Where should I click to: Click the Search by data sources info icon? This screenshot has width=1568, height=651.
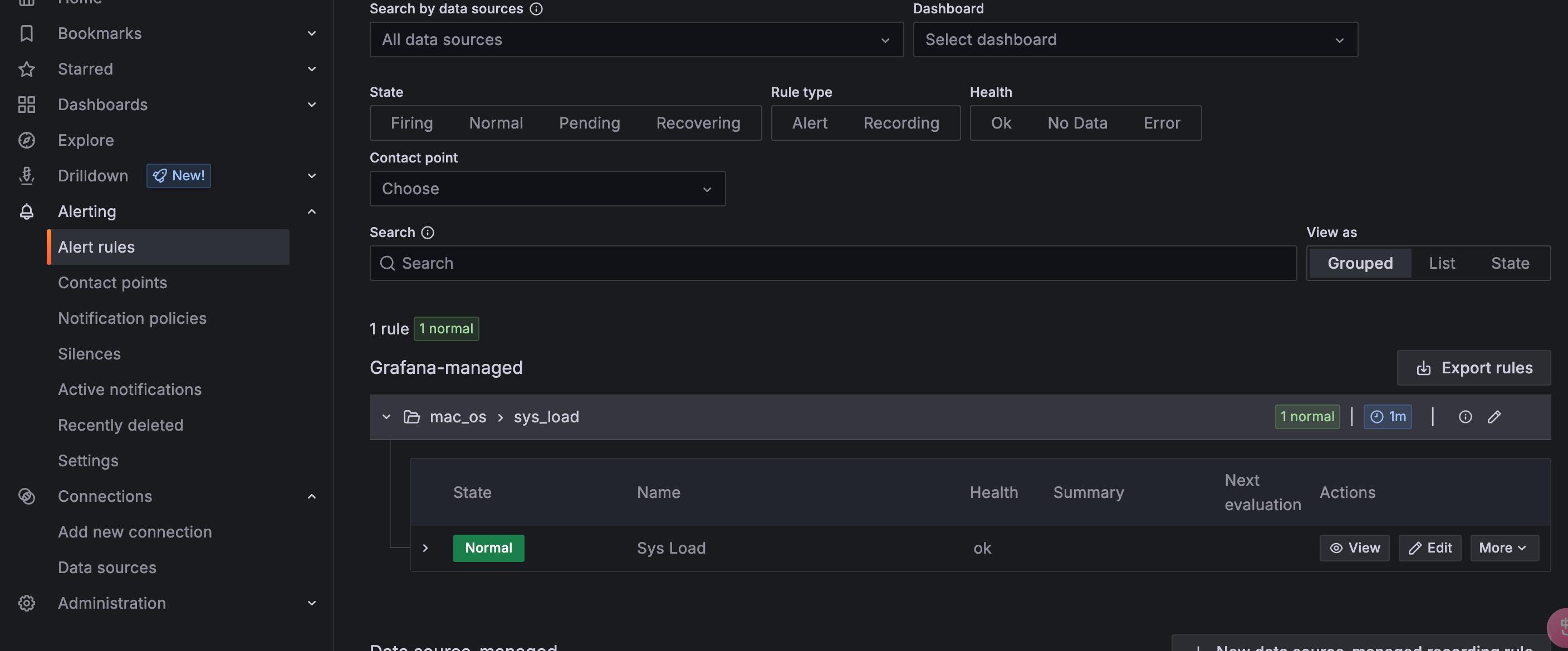[536, 8]
